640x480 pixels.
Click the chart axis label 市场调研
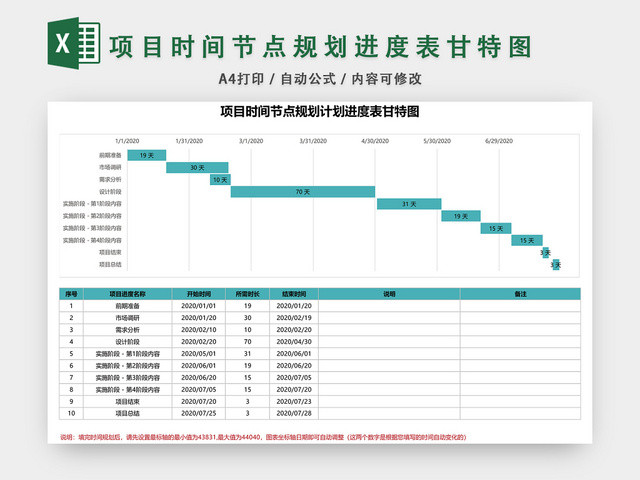pos(110,167)
